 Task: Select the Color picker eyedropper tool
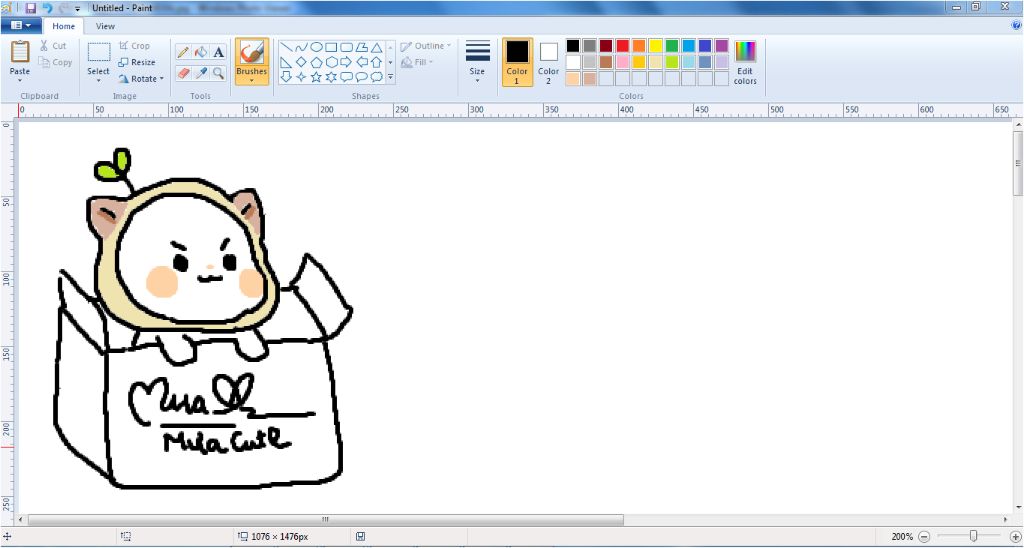(x=201, y=73)
